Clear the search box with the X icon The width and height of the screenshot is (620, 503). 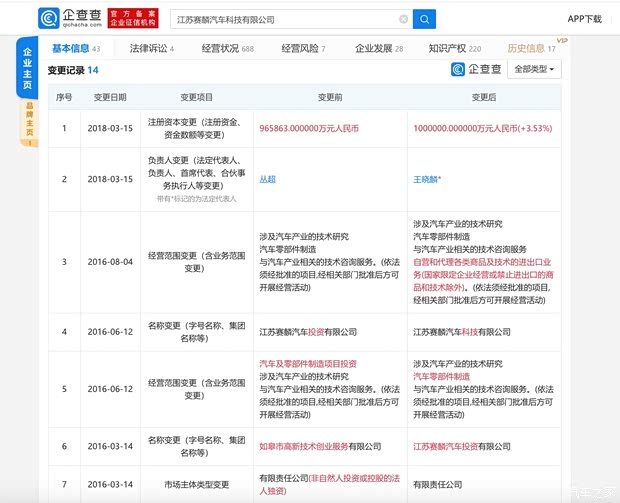403,19
